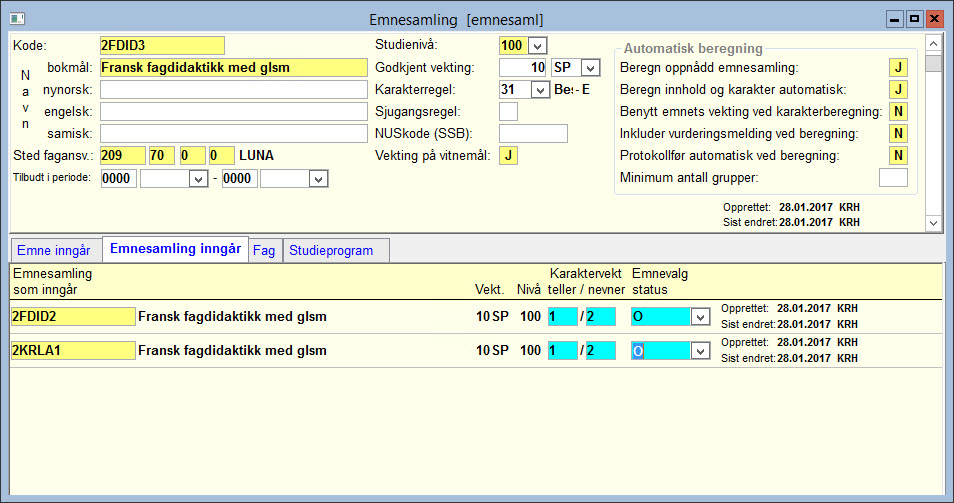
Task: Open the SP unit dropdown for vekting
Action: click(x=590, y=68)
